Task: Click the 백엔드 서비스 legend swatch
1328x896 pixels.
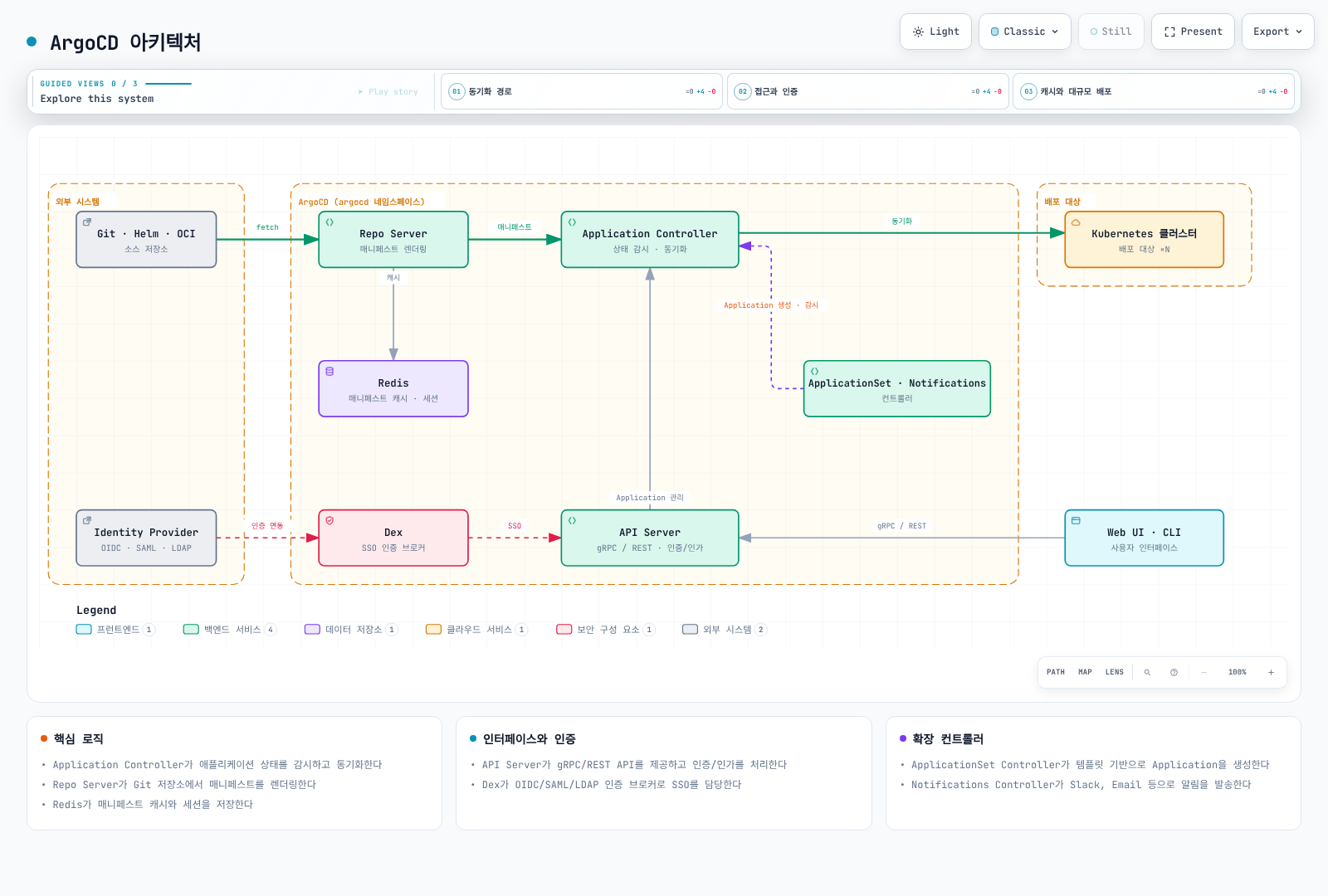Action: 191,629
